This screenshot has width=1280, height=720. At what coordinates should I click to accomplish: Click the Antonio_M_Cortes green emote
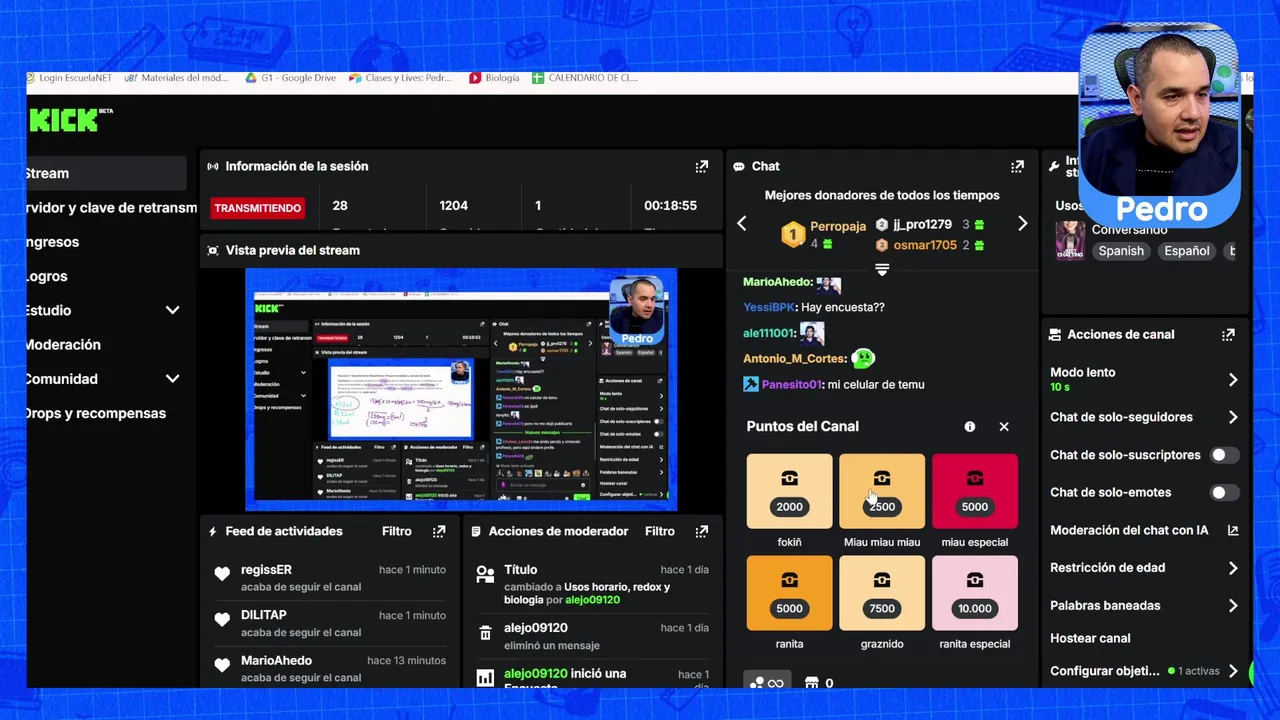point(863,358)
